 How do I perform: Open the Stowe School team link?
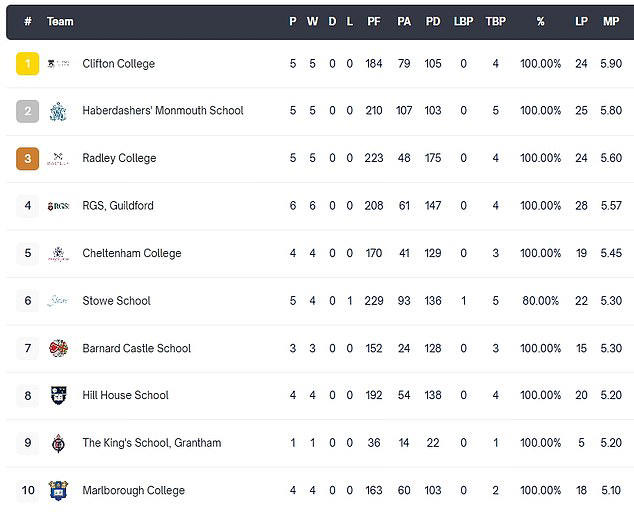click(x=116, y=301)
